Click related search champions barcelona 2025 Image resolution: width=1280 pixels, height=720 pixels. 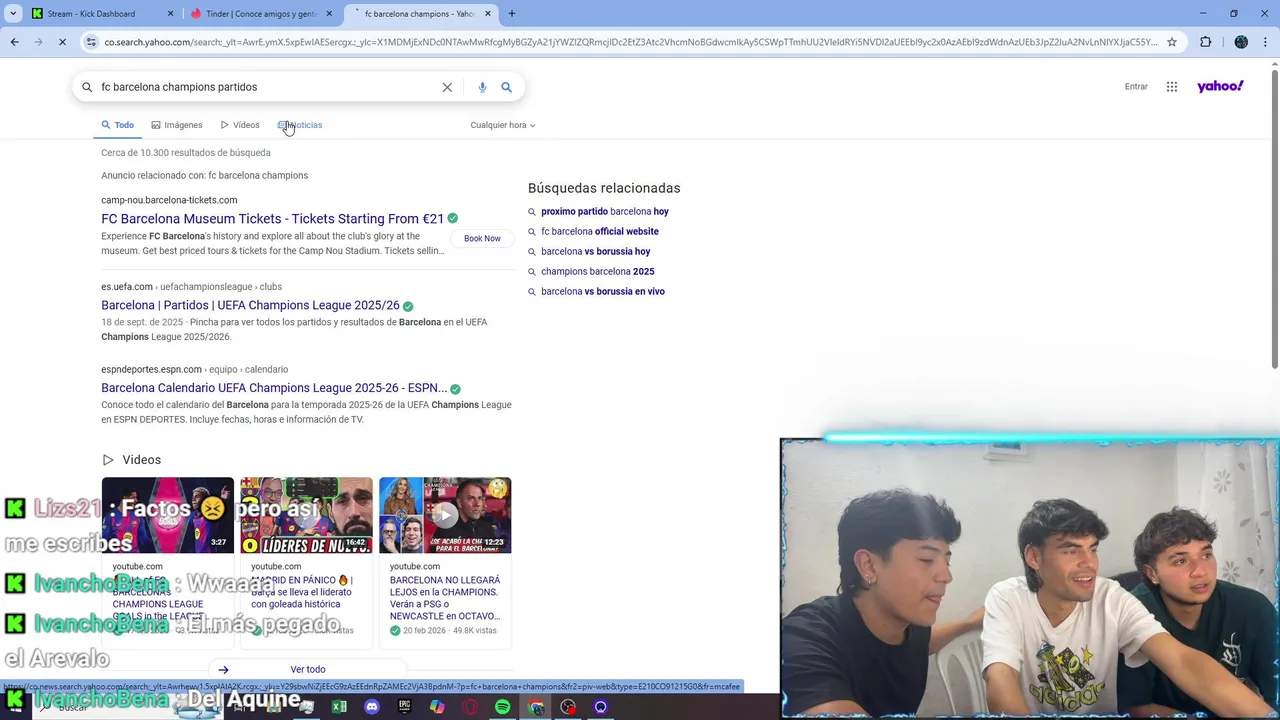tap(598, 271)
